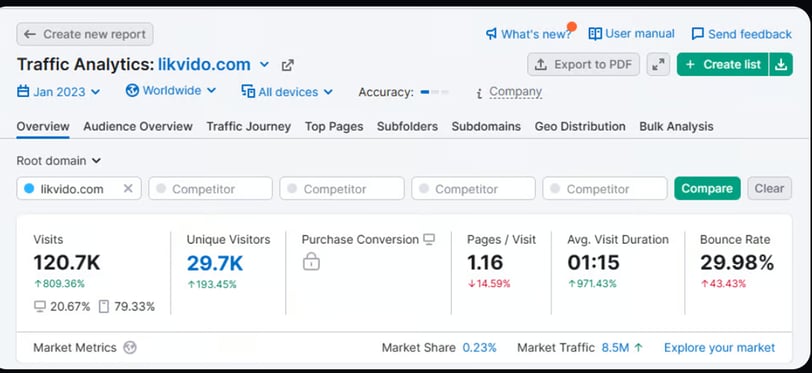Click the blue dot swatch beside likvido.com
Viewport: 812px width, 373px height.
click(29, 189)
